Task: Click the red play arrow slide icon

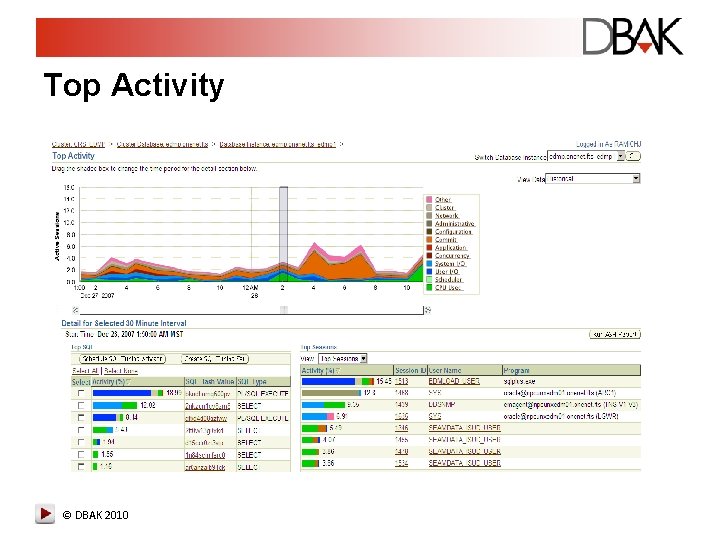Action: (x=45, y=513)
